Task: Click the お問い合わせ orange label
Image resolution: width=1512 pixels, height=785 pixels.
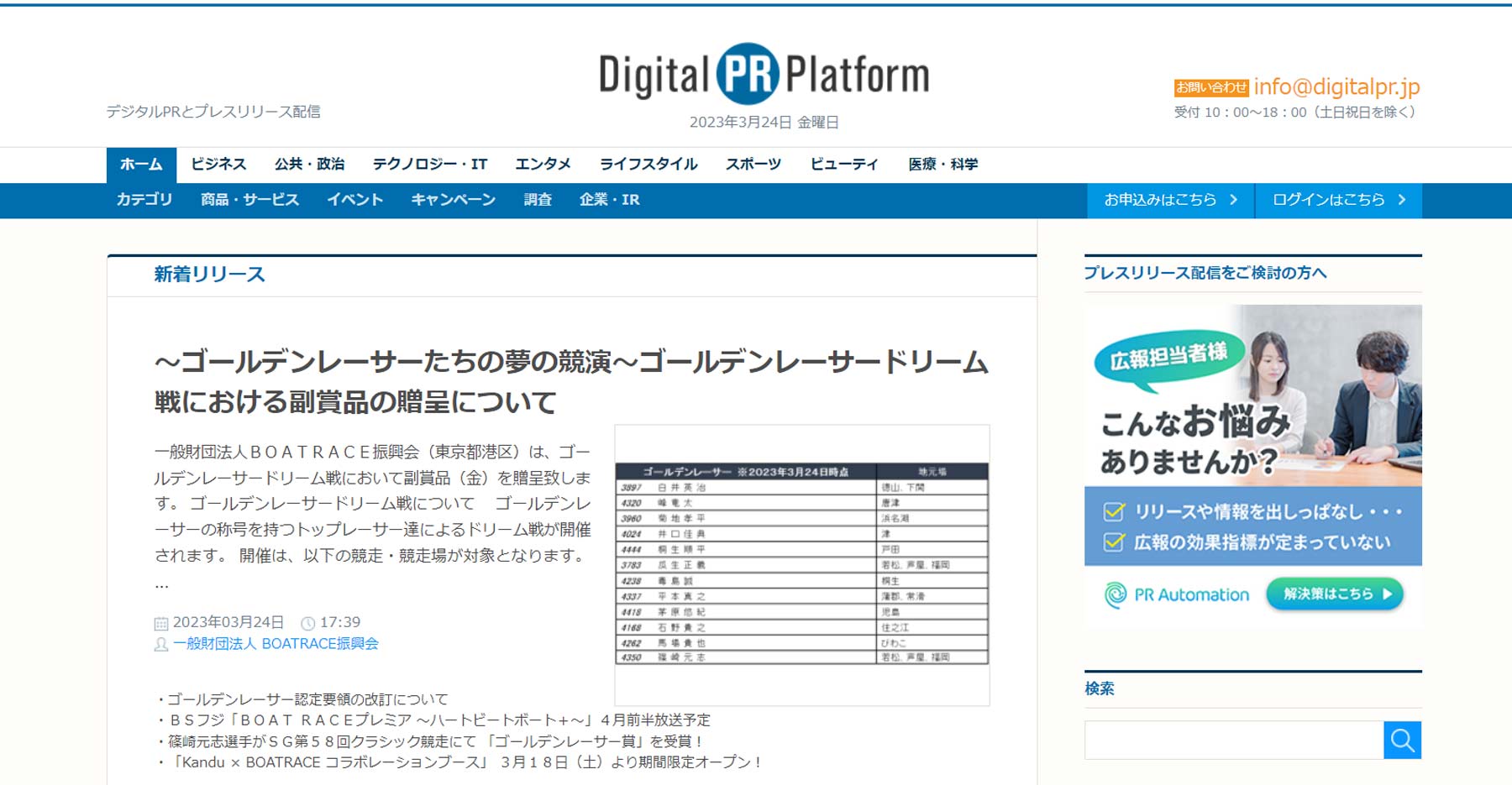Action: point(1211,87)
